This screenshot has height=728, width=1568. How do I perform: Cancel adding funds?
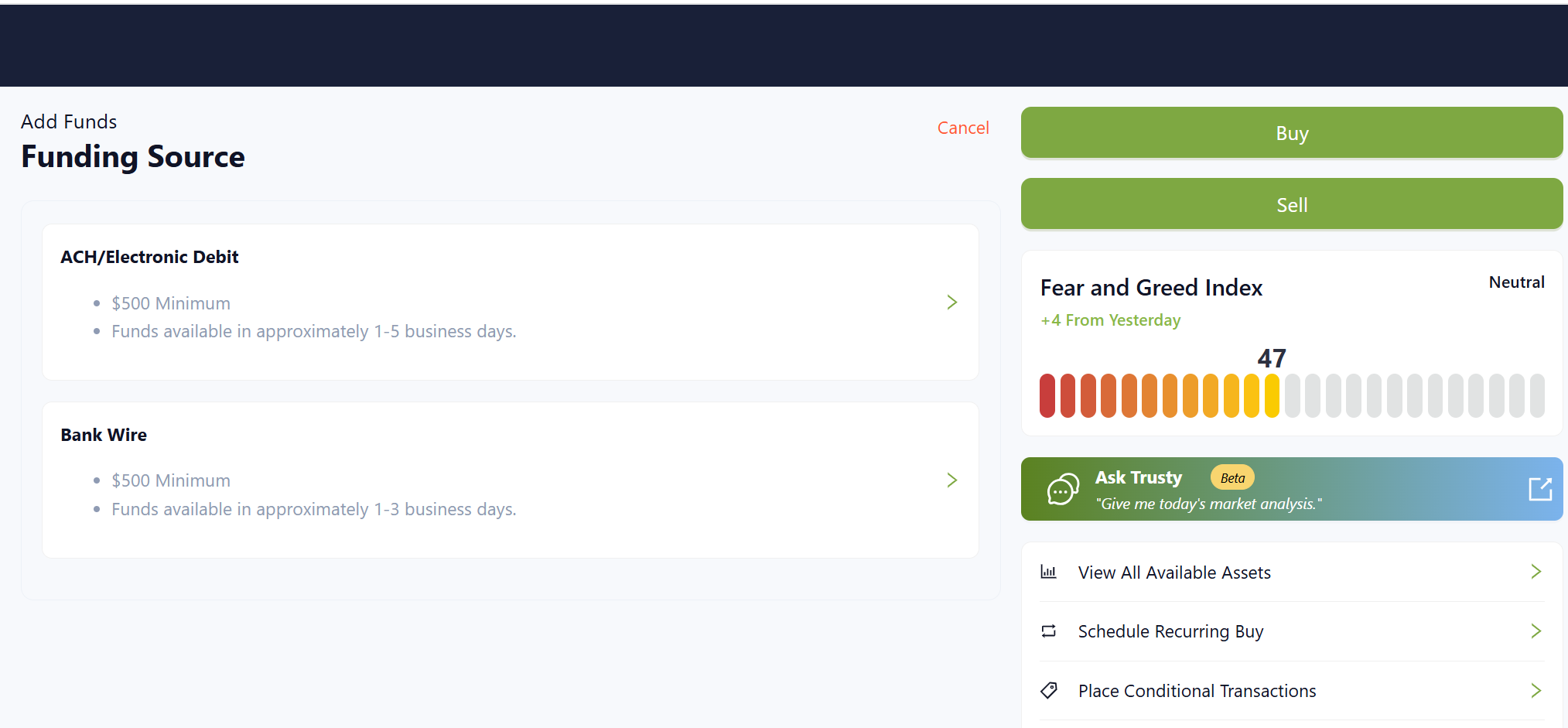(962, 128)
